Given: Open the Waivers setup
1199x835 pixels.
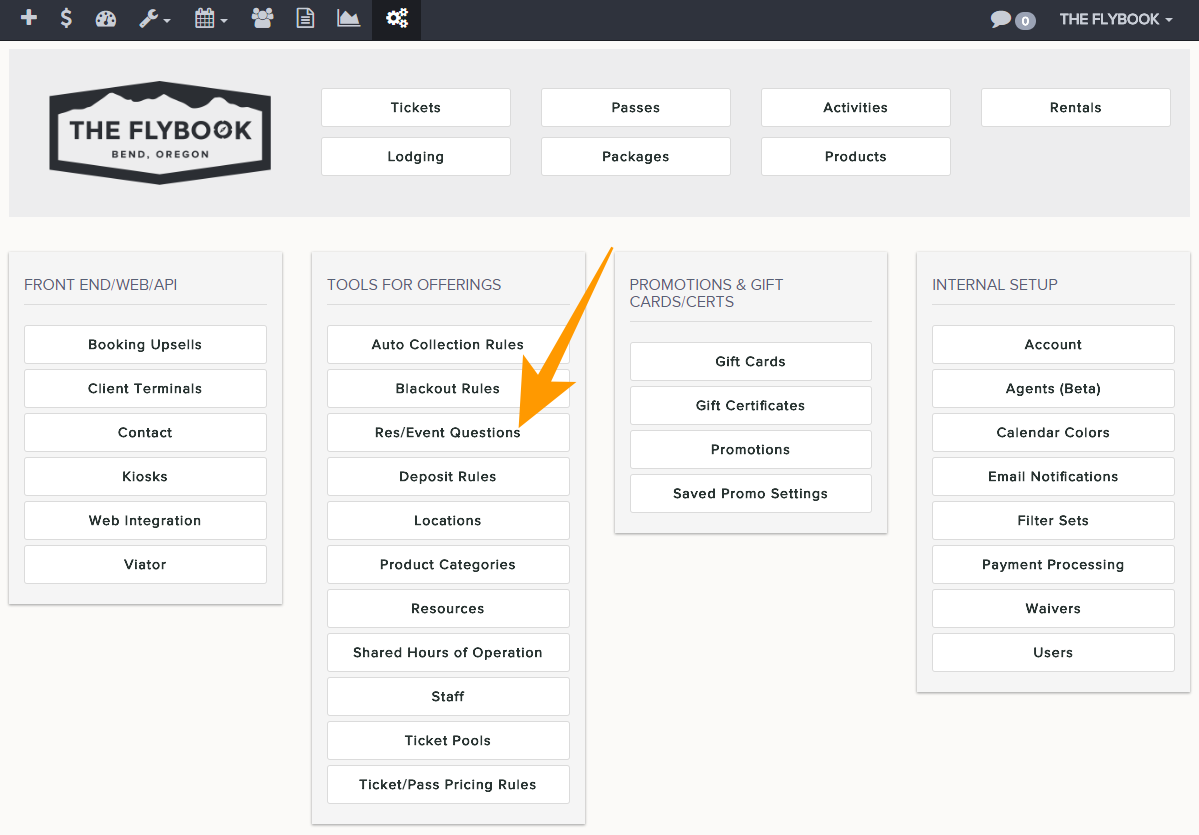Looking at the screenshot, I should tap(1053, 609).
